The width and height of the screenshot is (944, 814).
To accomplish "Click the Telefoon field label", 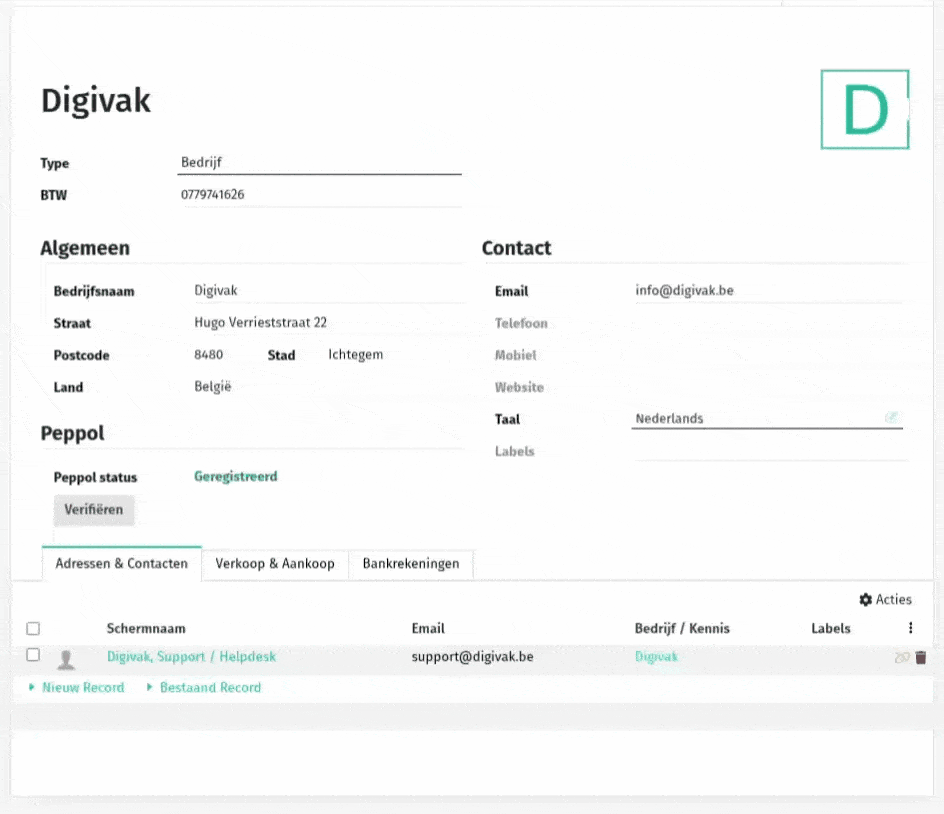I will click(x=521, y=323).
